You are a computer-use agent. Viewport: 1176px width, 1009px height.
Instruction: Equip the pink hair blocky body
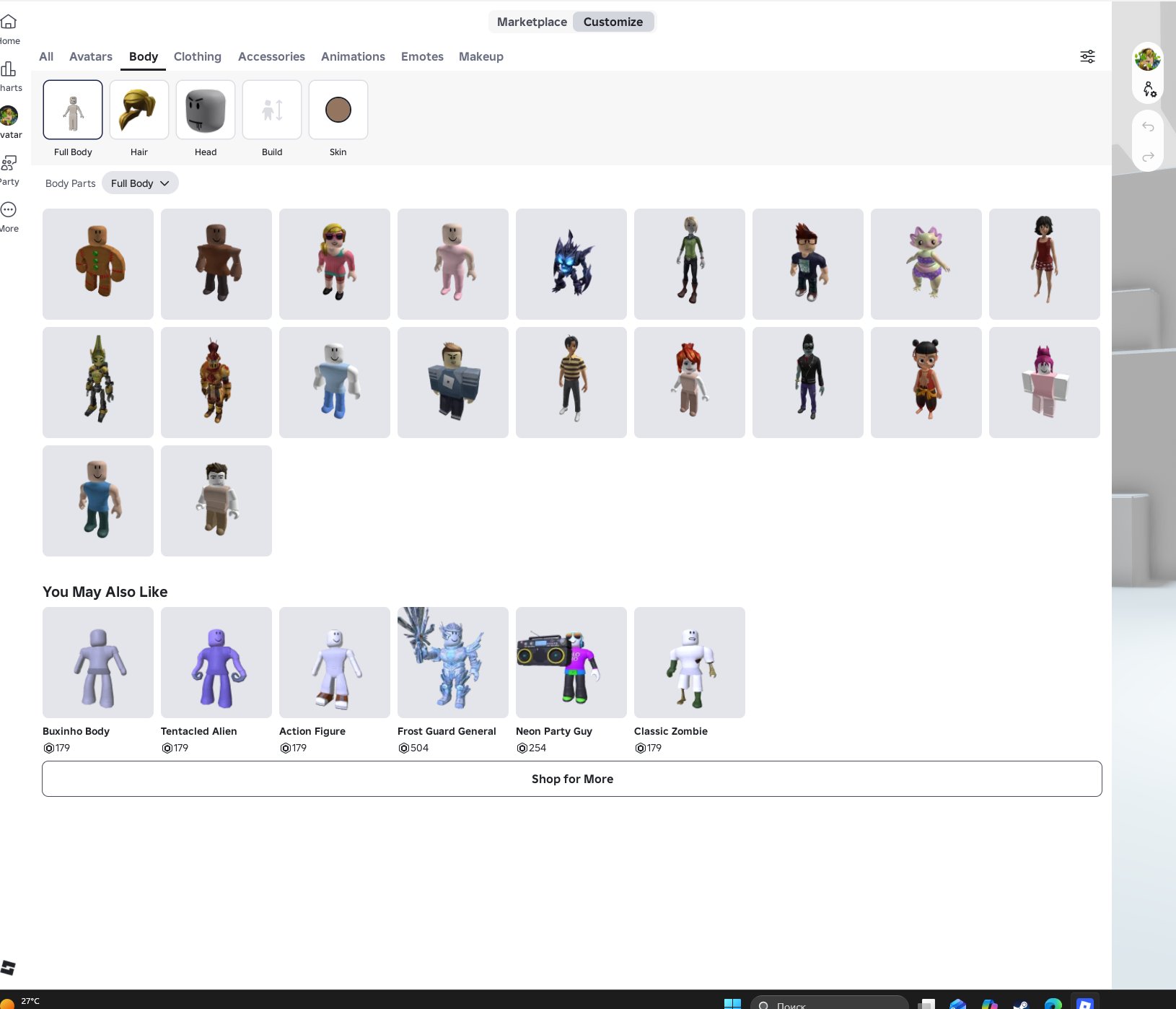point(1045,383)
